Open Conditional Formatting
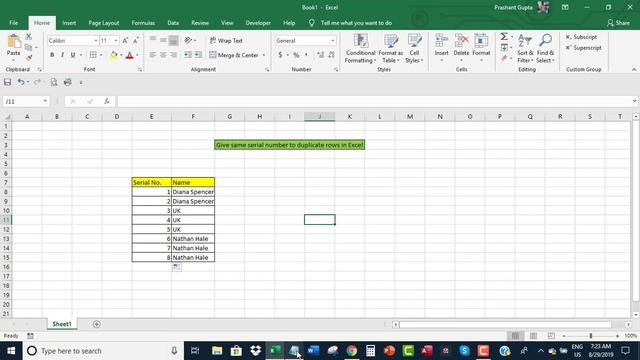 [x=360, y=49]
